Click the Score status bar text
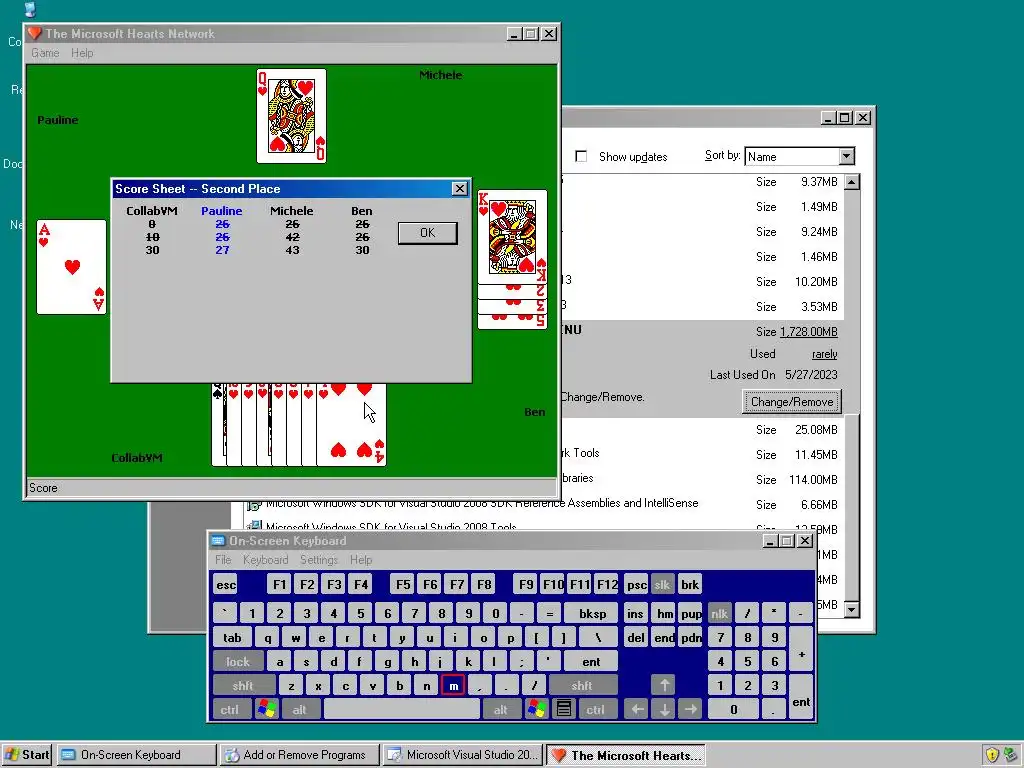Screen dimensions: 1024x768 (x=43, y=488)
